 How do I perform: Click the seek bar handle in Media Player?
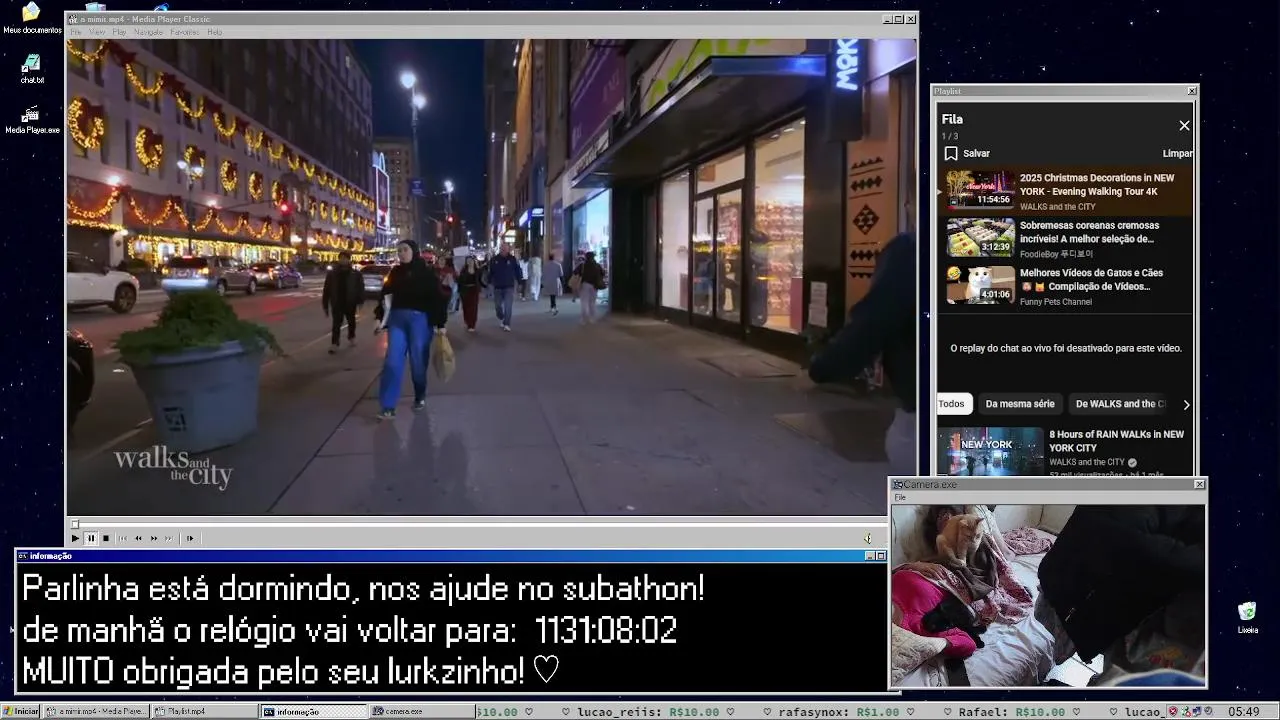click(x=74, y=524)
